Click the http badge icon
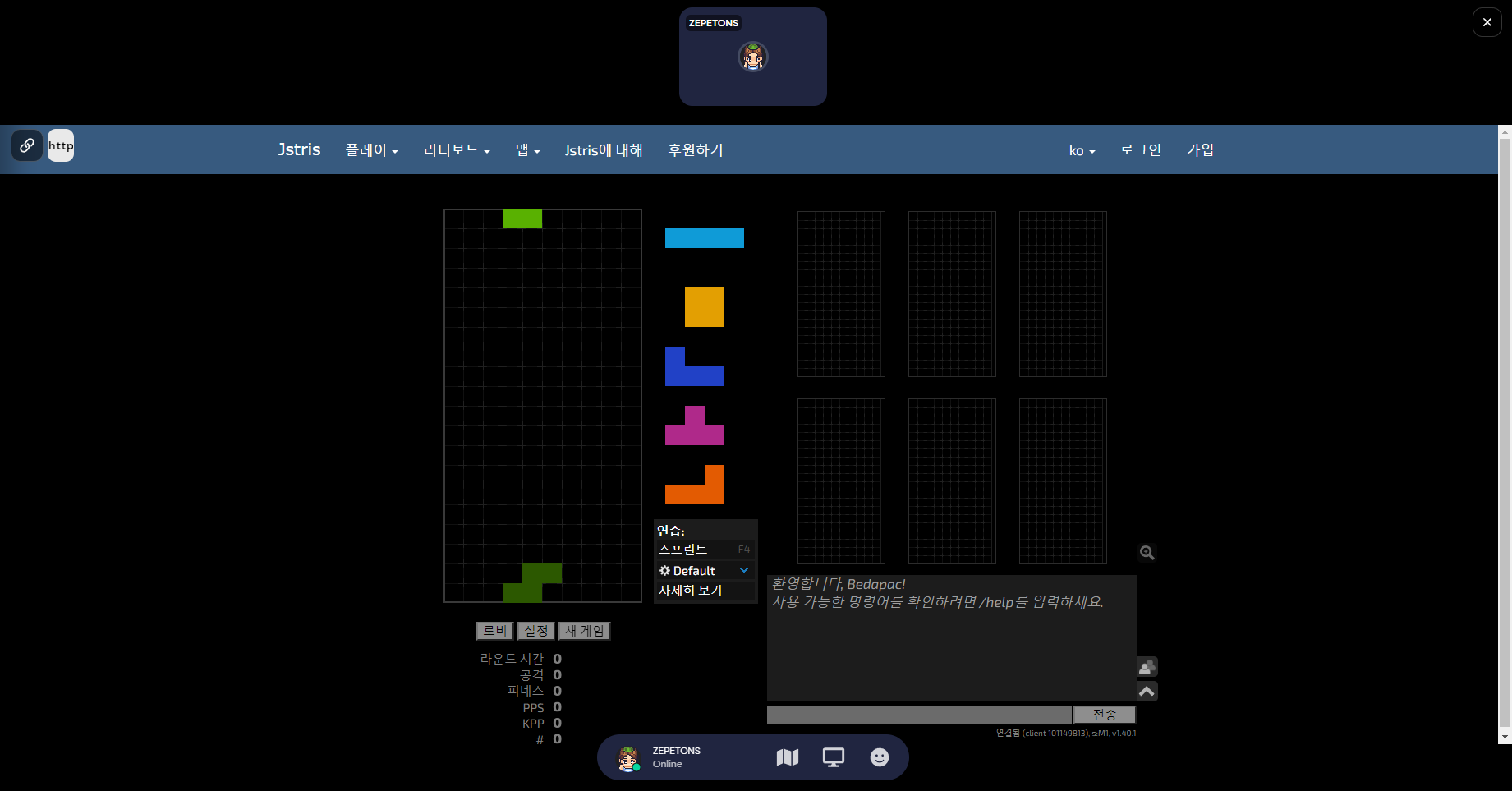This screenshot has width=1512, height=791. point(61,145)
